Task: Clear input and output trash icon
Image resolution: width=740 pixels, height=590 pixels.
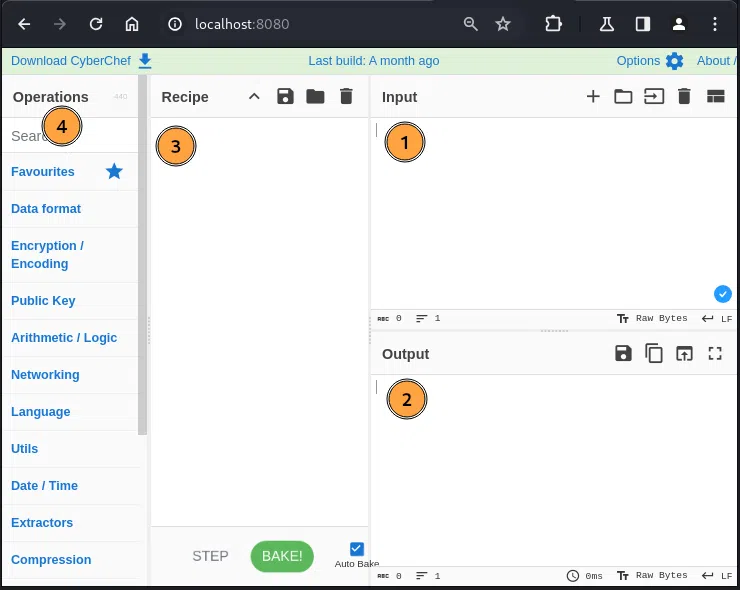Action: click(684, 96)
